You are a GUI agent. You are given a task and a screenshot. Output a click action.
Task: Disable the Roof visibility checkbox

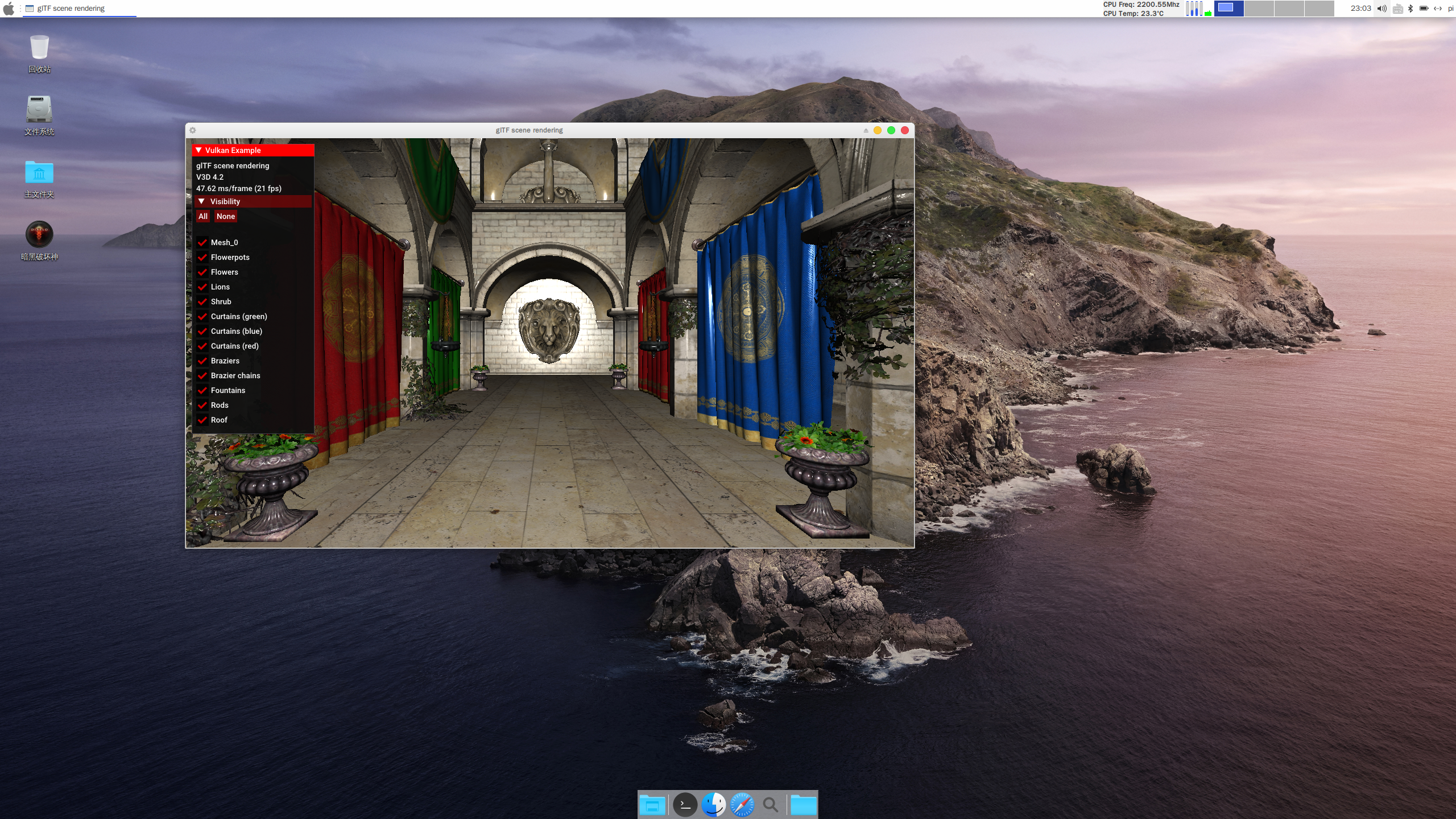(x=202, y=420)
